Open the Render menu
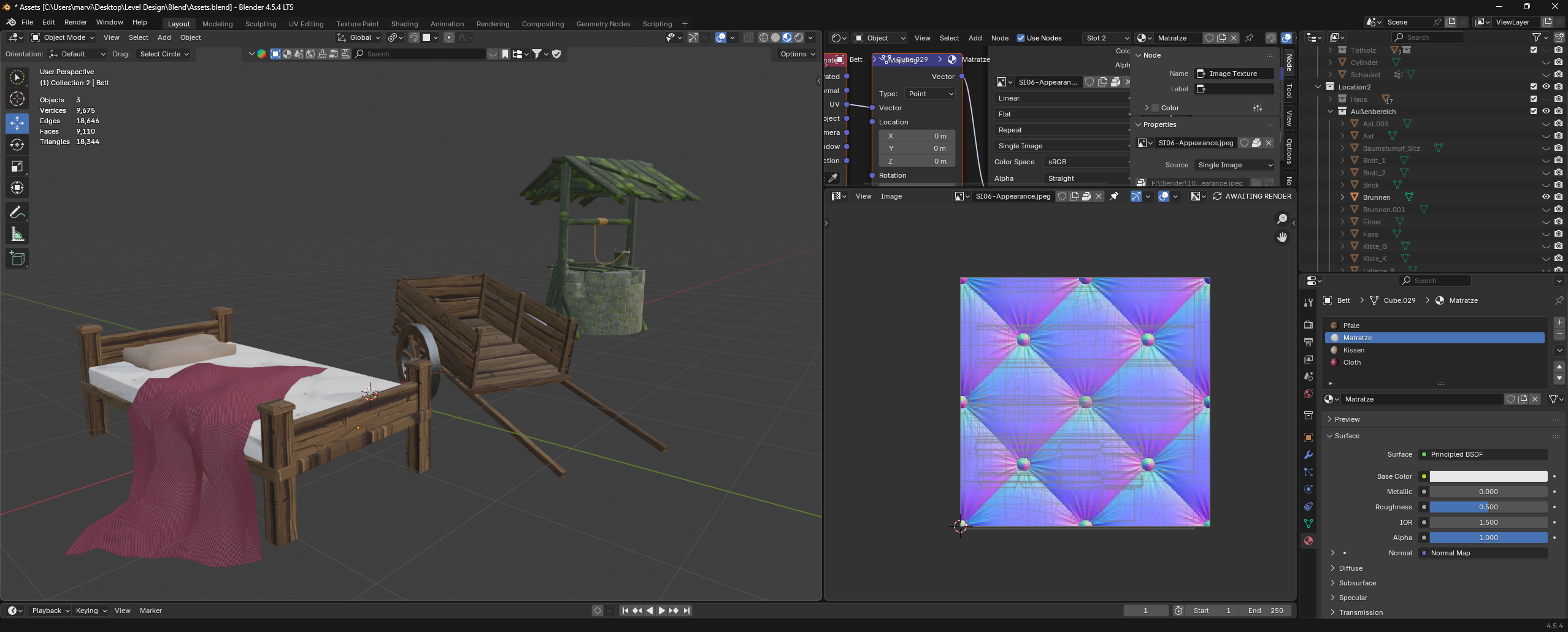The height and width of the screenshot is (632, 1568). pyautogui.click(x=75, y=22)
